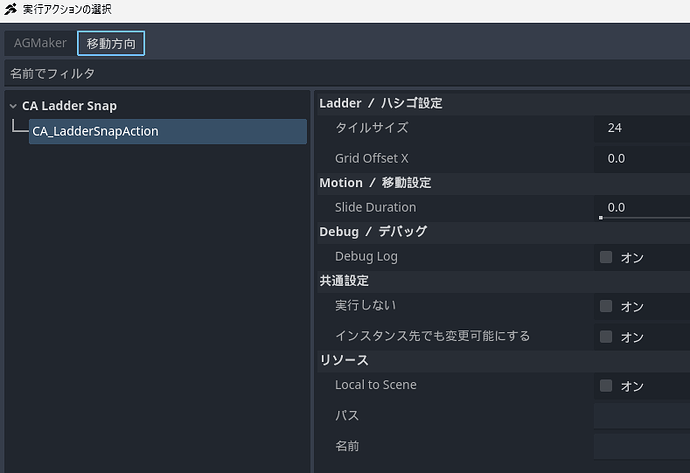Select the 移動方向 tab
This screenshot has width=690, height=473.
(x=111, y=44)
